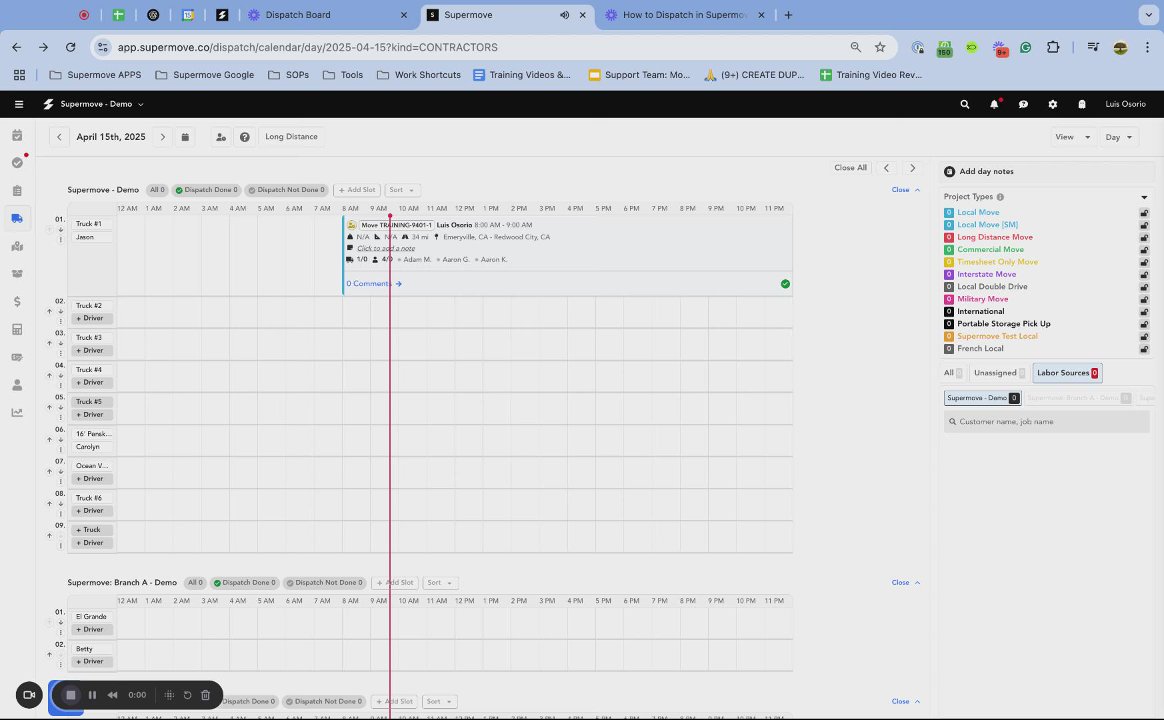Close the Supermove - Demo section

906,190
